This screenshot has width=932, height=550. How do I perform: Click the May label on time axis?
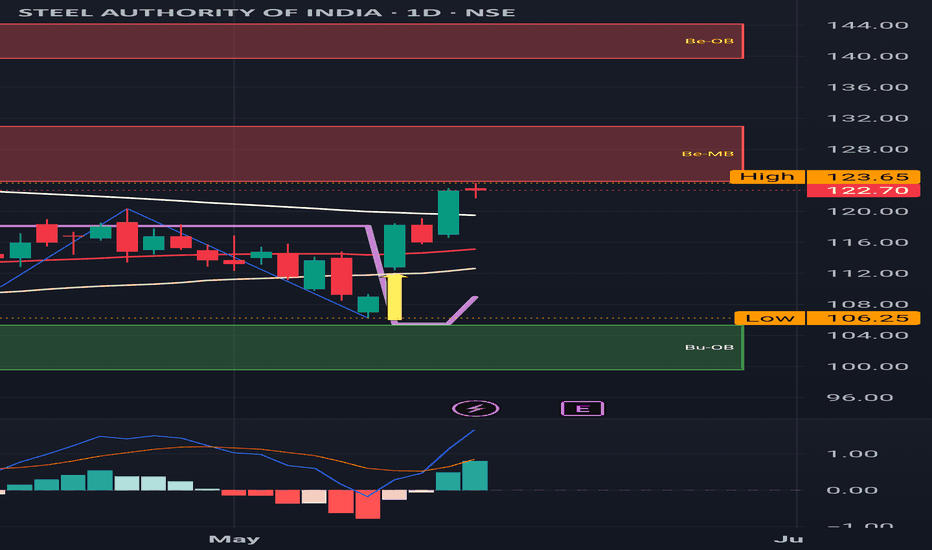click(234, 539)
